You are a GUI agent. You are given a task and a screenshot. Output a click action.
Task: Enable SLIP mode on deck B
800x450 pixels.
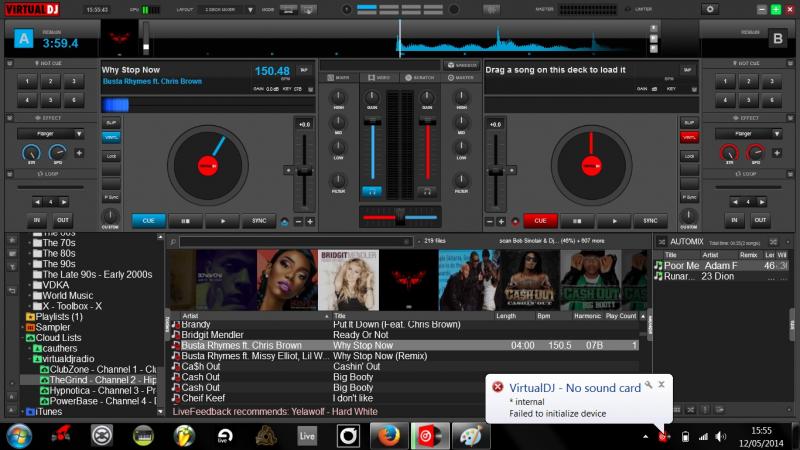[x=688, y=122]
